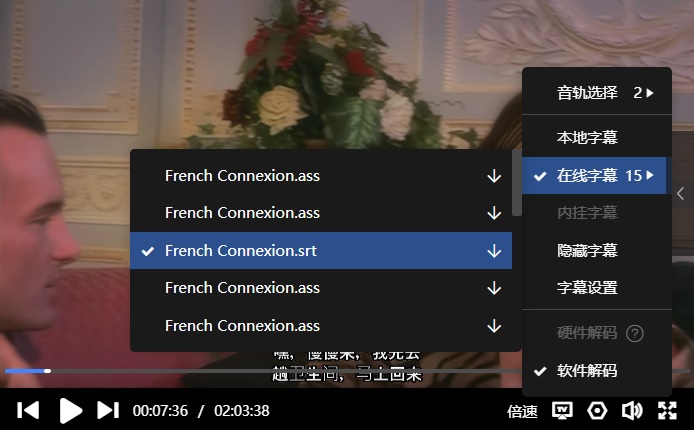This screenshot has width=694, height=430.
Task: Collapse the side panel chevron arrow
Action: tap(681, 193)
